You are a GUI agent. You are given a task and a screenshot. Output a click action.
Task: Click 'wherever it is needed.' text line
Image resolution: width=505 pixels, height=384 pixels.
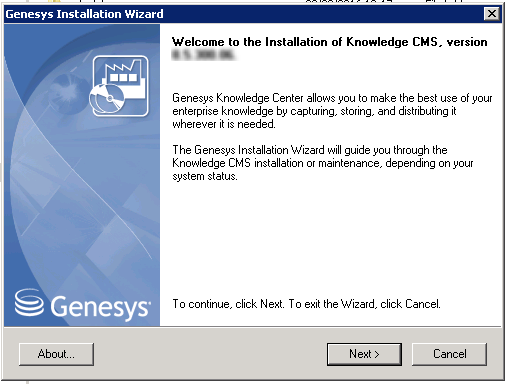click(x=224, y=124)
